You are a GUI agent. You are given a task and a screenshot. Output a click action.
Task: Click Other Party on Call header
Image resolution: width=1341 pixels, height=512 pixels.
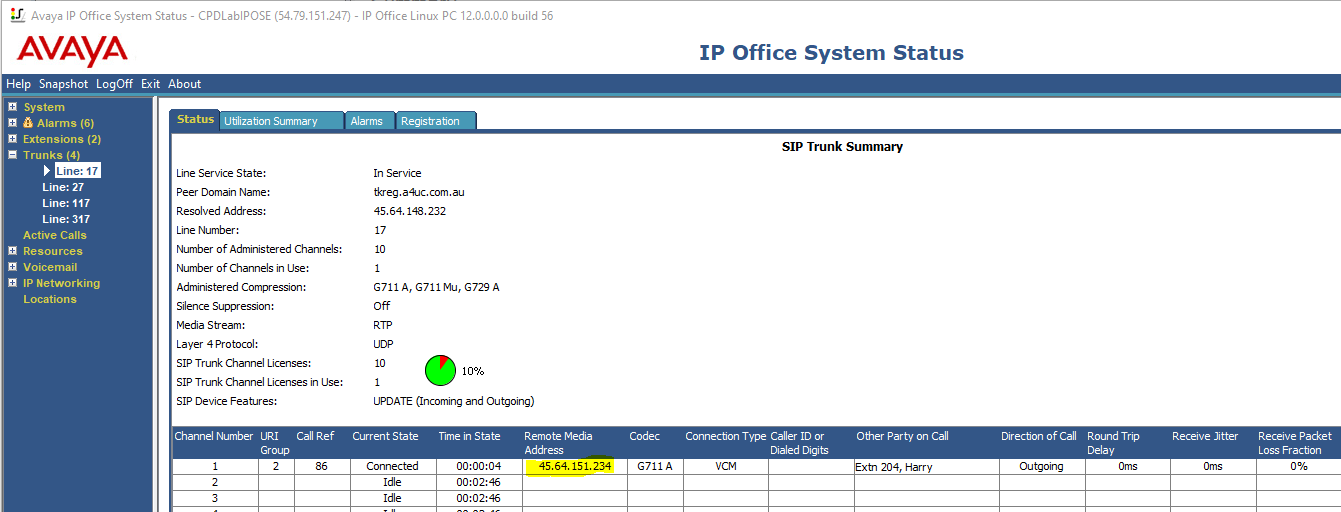pyautogui.click(x=926, y=443)
